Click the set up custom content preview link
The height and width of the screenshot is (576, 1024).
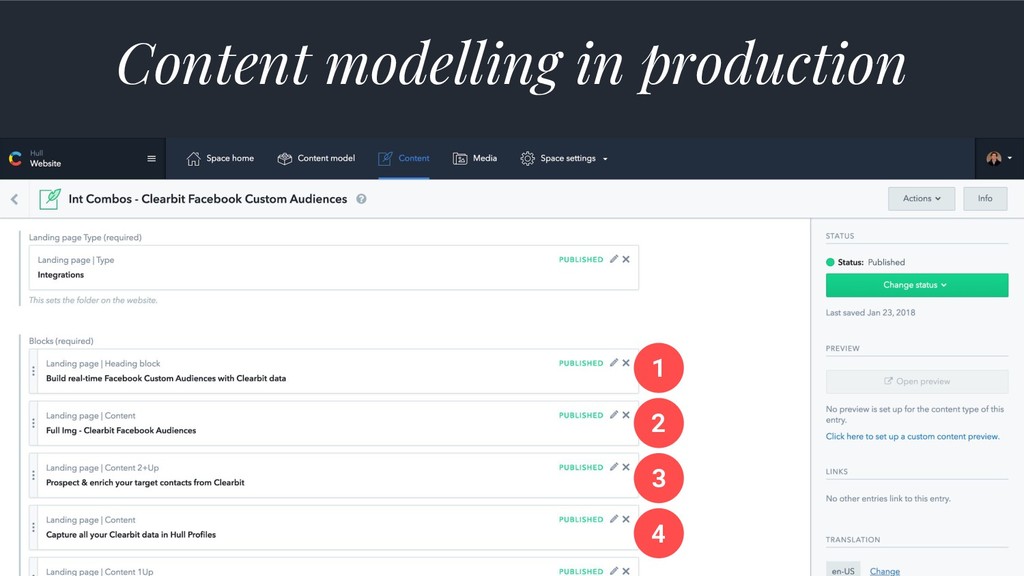(912, 436)
